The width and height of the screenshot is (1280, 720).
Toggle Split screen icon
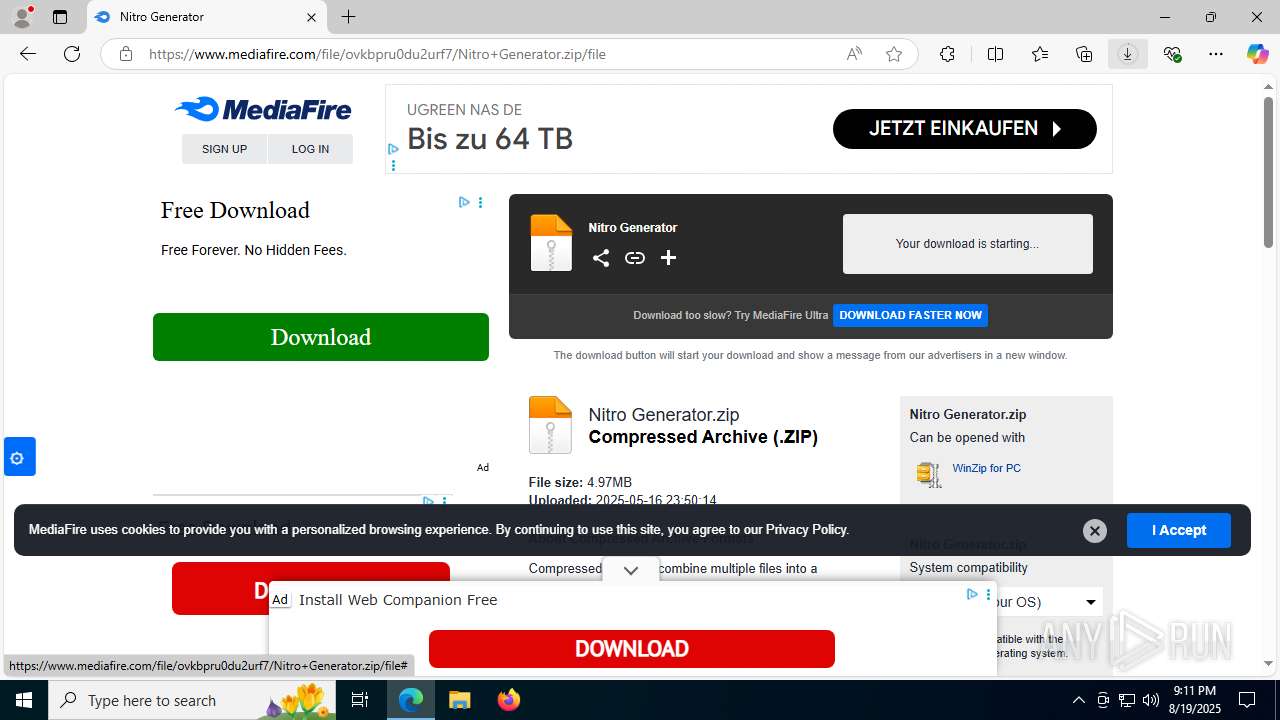(x=995, y=54)
